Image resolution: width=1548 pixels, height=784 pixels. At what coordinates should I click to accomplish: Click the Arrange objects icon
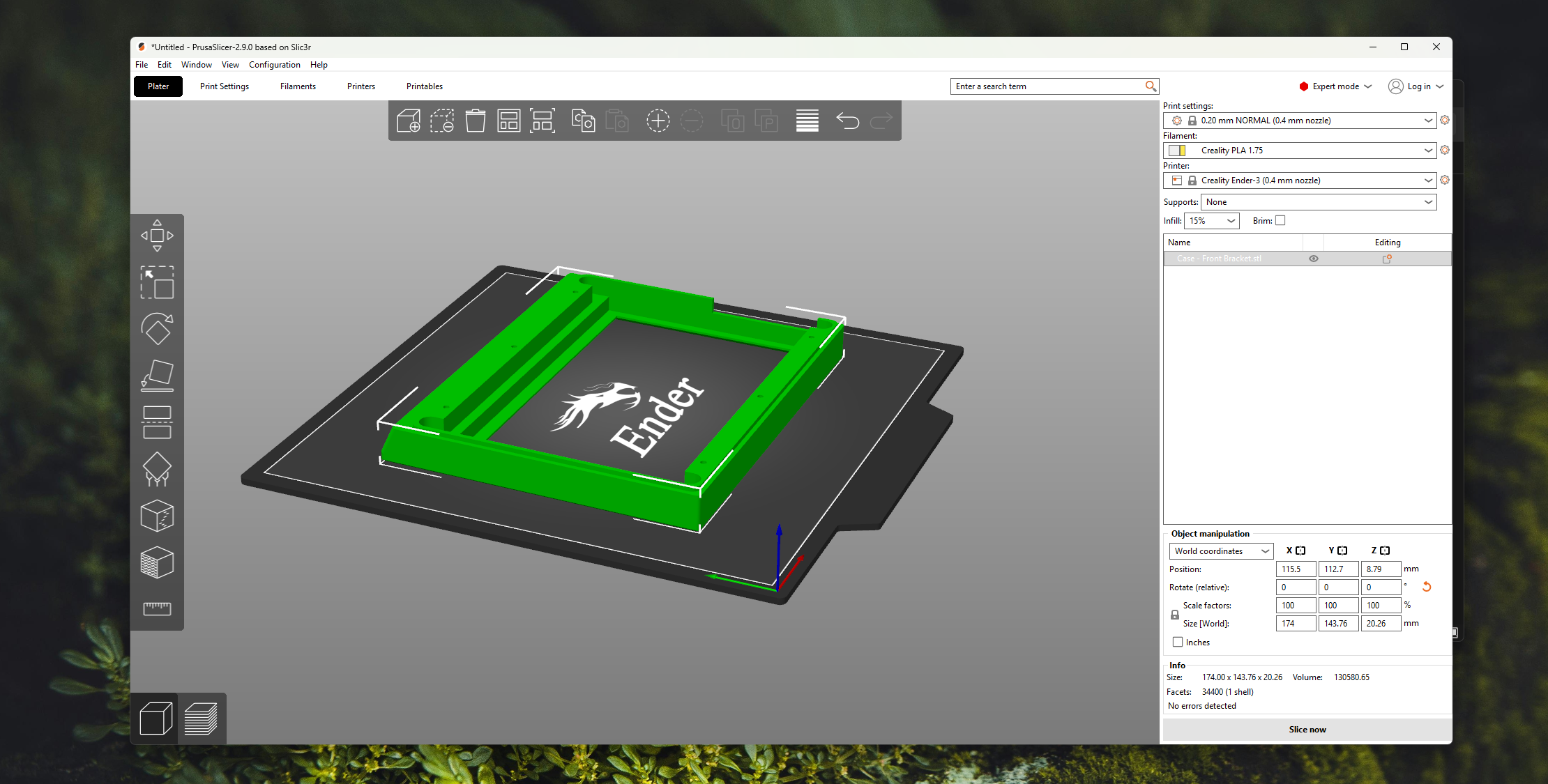coord(508,121)
